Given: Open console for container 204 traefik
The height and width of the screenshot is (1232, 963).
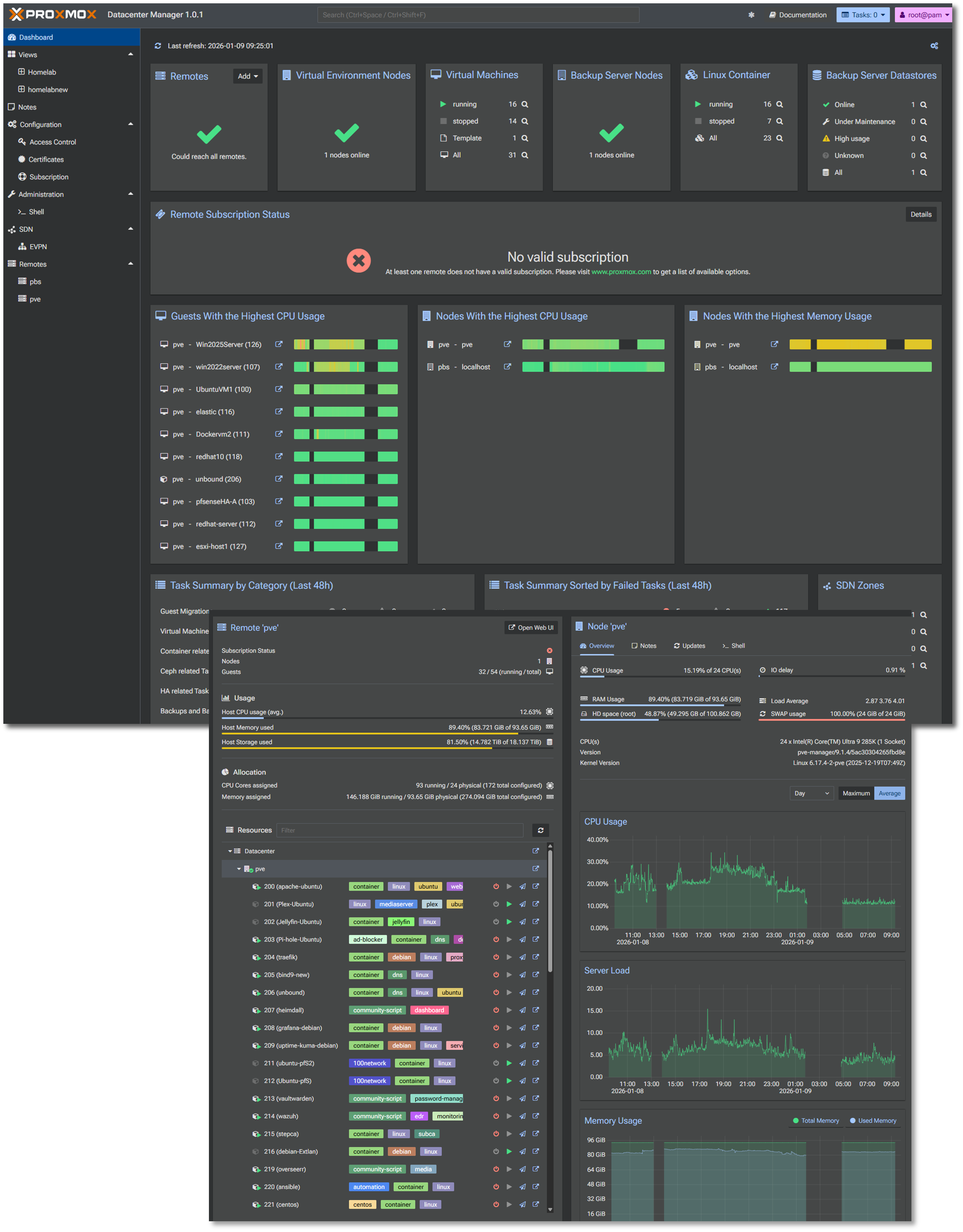Looking at the screenshot, I should (523, 957).
